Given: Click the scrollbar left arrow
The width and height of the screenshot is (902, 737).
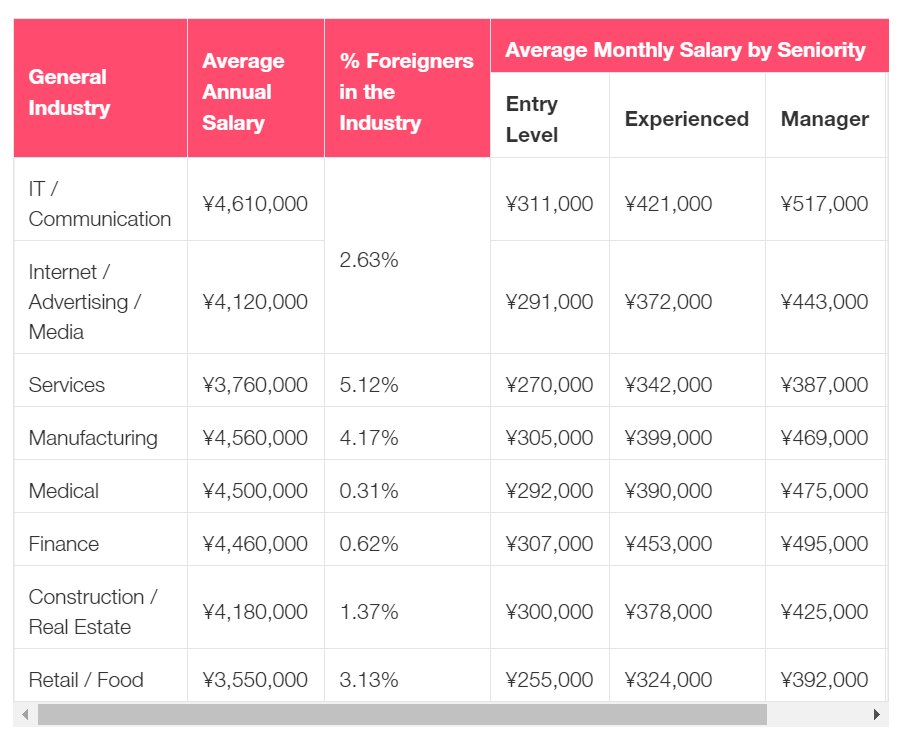Looking at the screenshot, I should pos(25,714).
